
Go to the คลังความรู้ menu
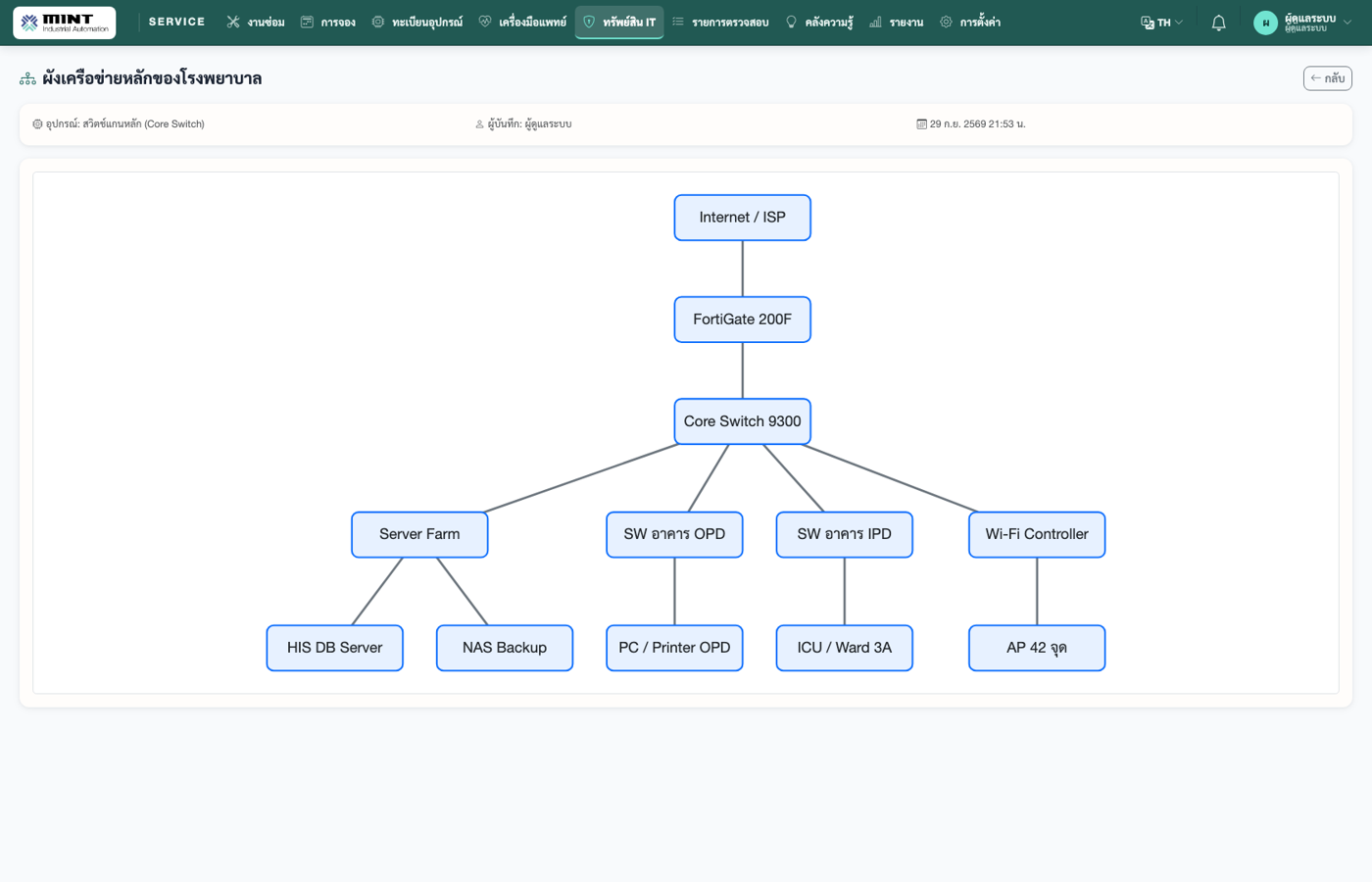[819, 22]
